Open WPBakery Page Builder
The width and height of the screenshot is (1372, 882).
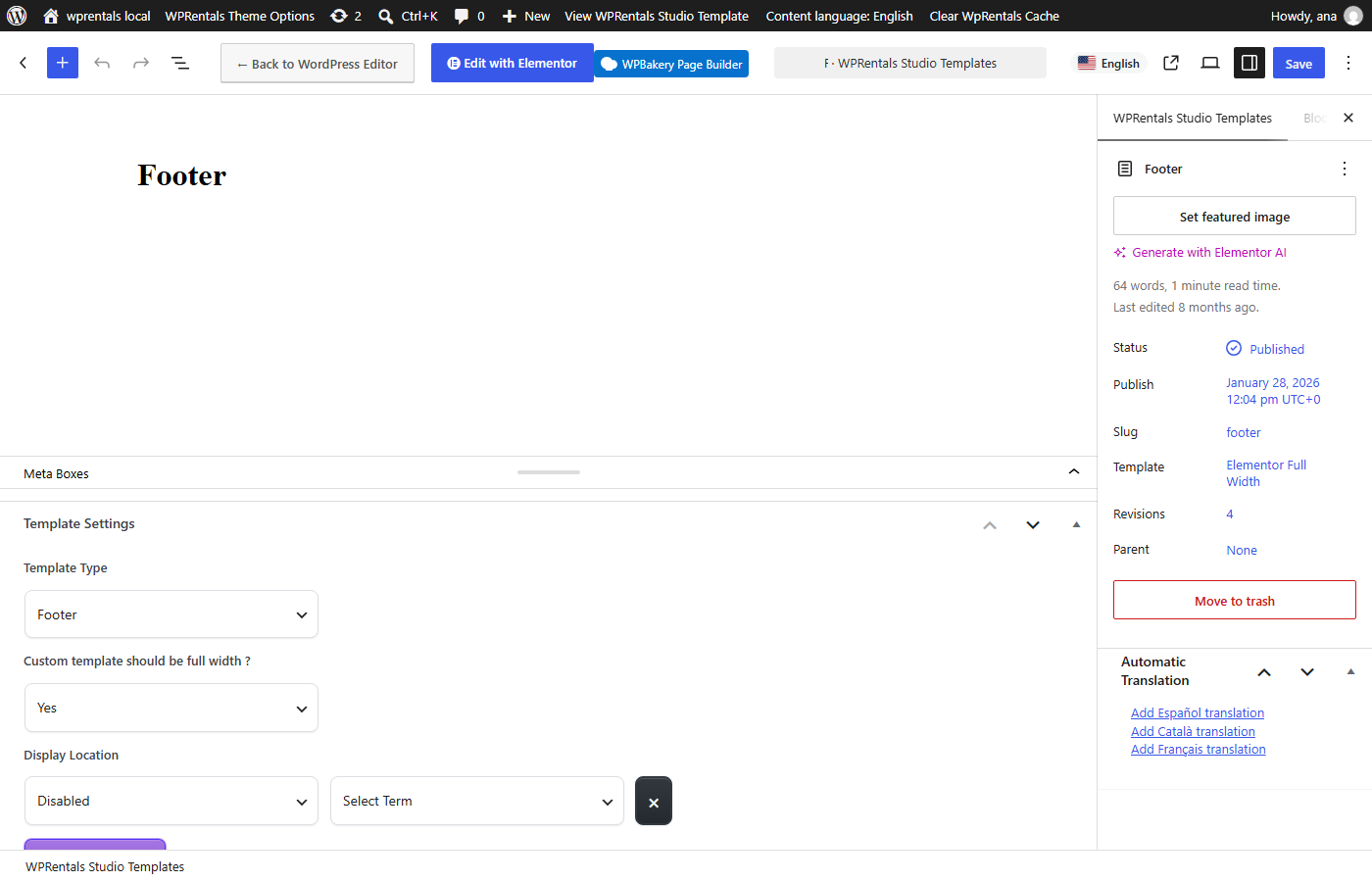click(671, 64)
